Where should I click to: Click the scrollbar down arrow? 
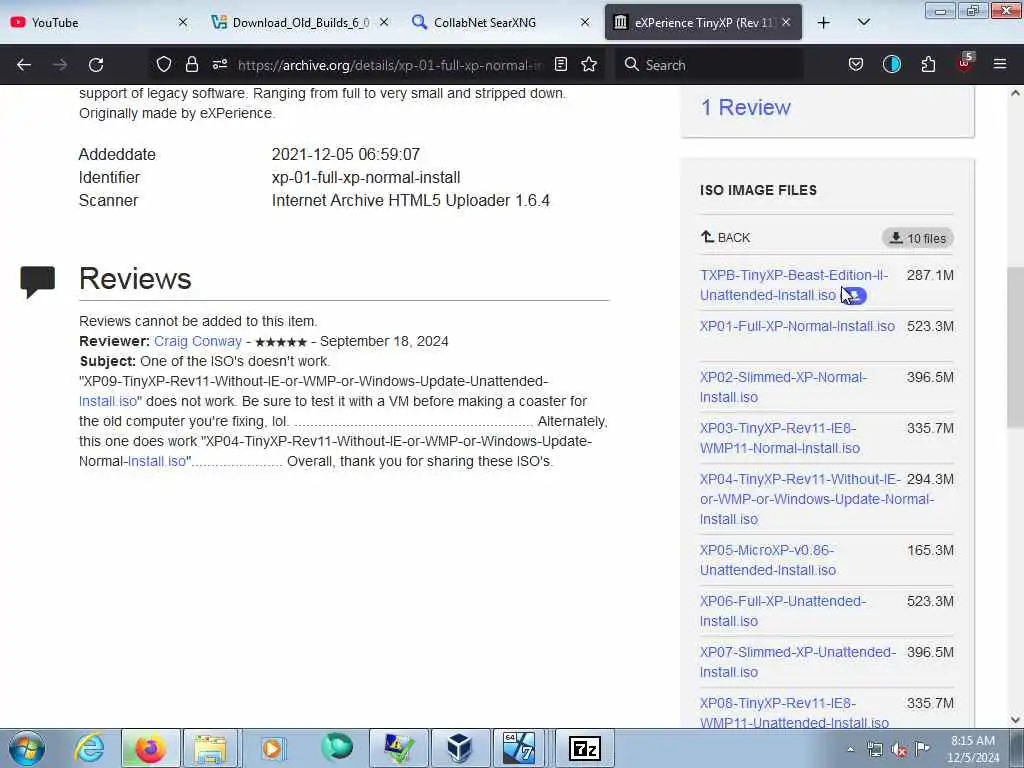(1015, 720)
